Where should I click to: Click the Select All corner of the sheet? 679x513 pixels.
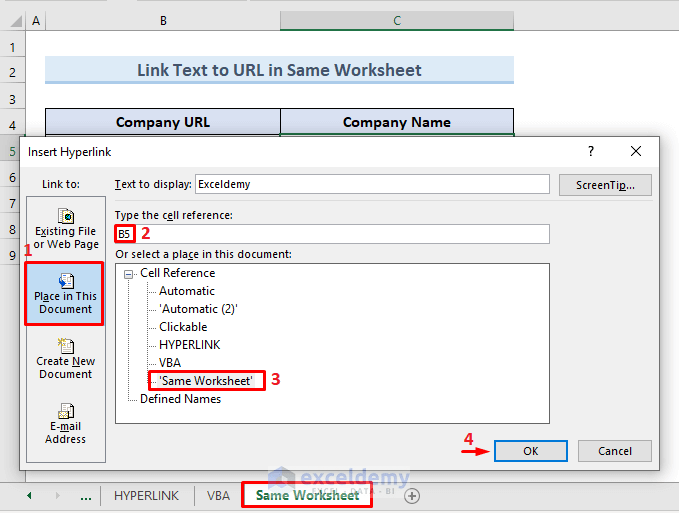[15, 20]
